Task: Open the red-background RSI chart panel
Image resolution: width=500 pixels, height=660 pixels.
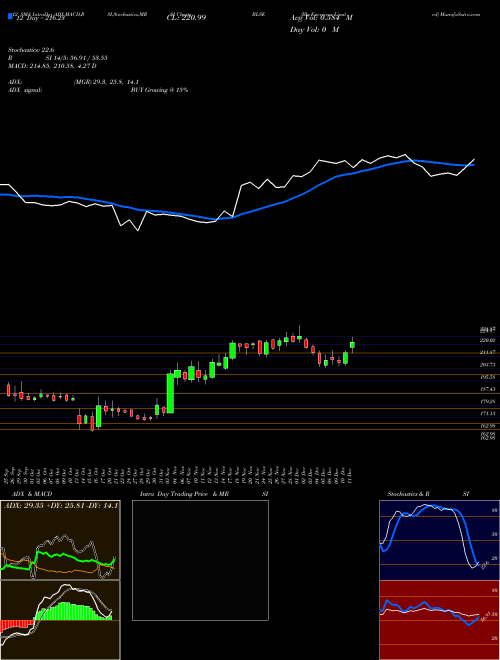Action: pyautogui.click(x=439, y=620)
